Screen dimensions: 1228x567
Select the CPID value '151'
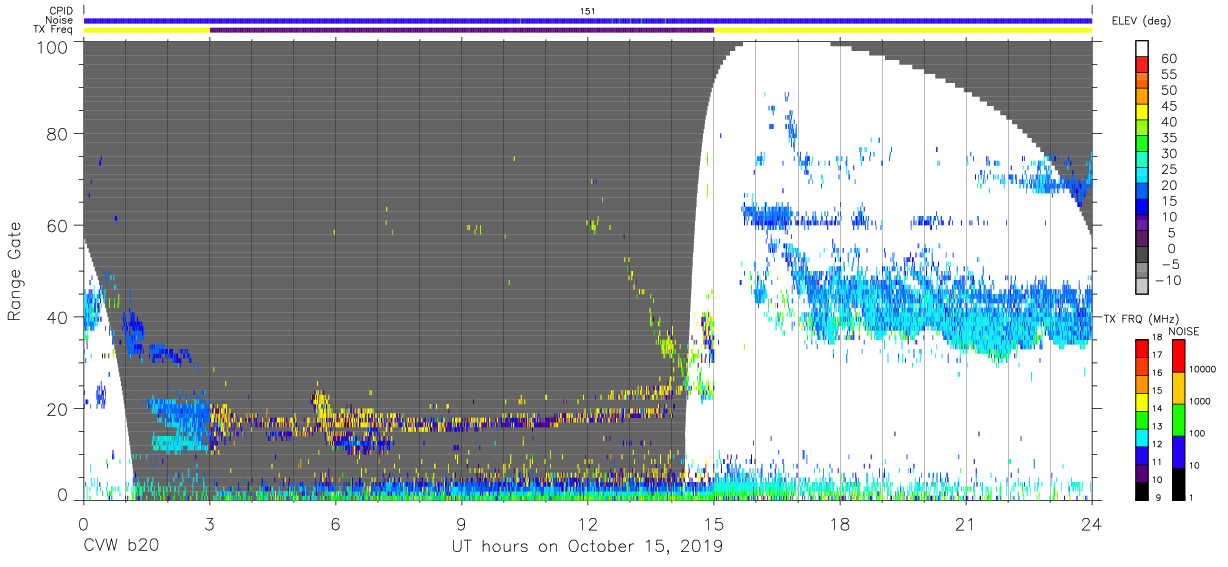(587, 11)
